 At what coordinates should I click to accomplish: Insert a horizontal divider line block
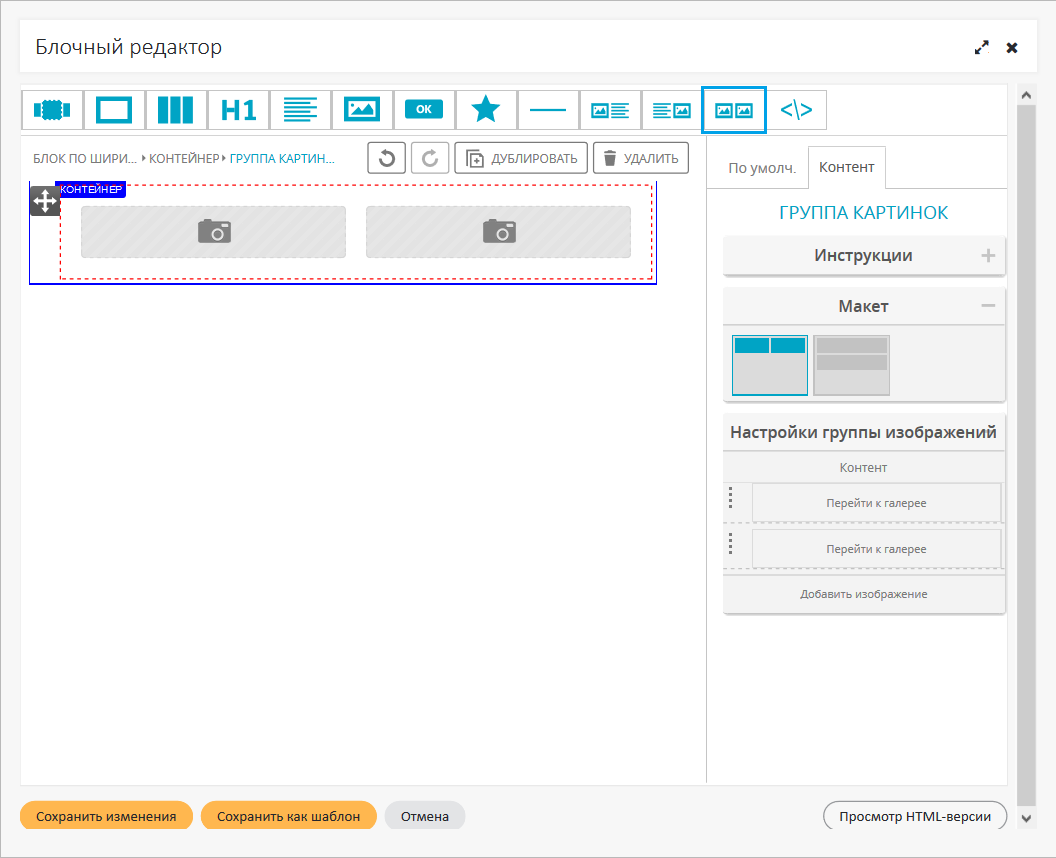pyautogui.click(x=548, y=110)
